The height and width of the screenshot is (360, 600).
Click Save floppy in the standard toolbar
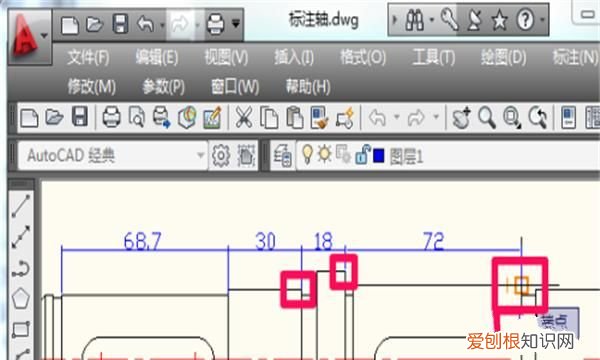click(80, 116)
